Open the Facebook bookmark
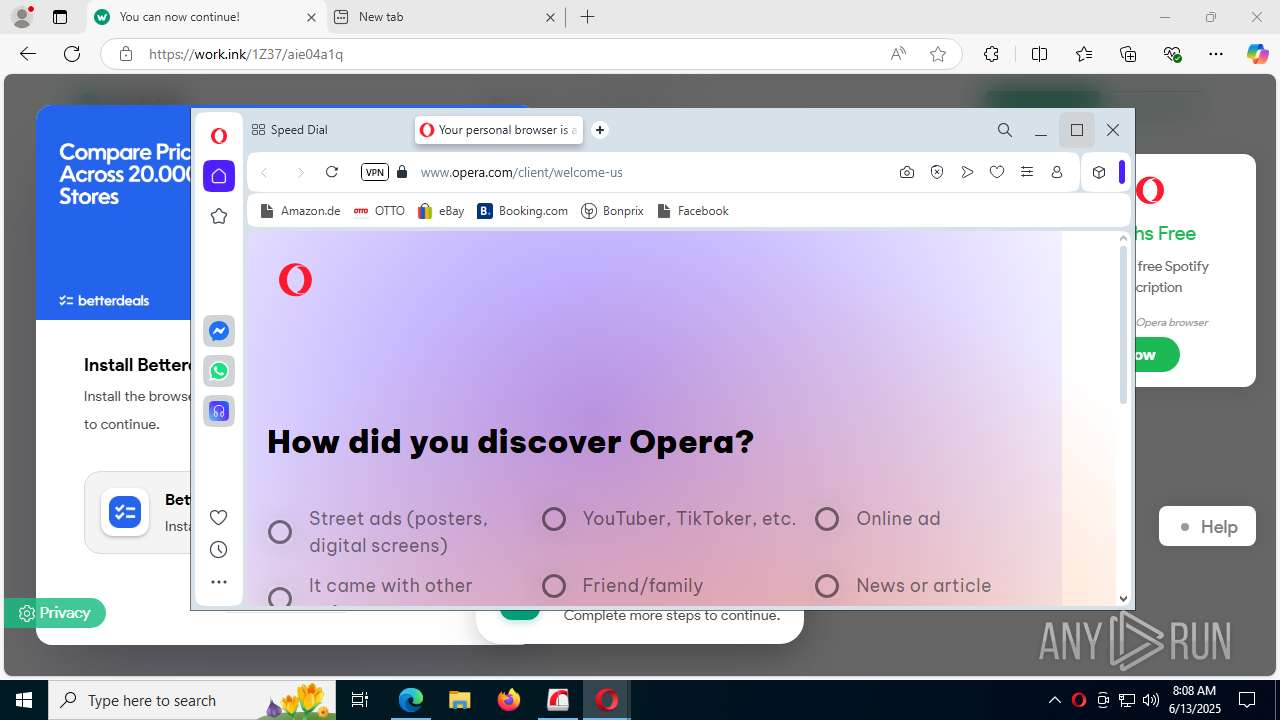This screenshot has height=720, width=1280. [692, 211]
